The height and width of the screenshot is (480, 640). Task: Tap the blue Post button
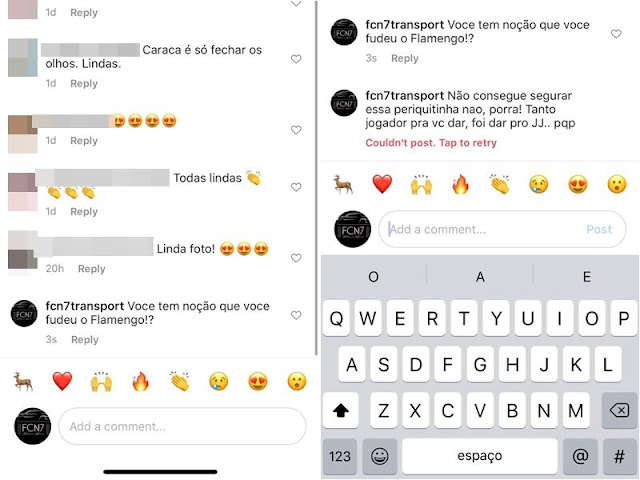[x=599, y=229]
